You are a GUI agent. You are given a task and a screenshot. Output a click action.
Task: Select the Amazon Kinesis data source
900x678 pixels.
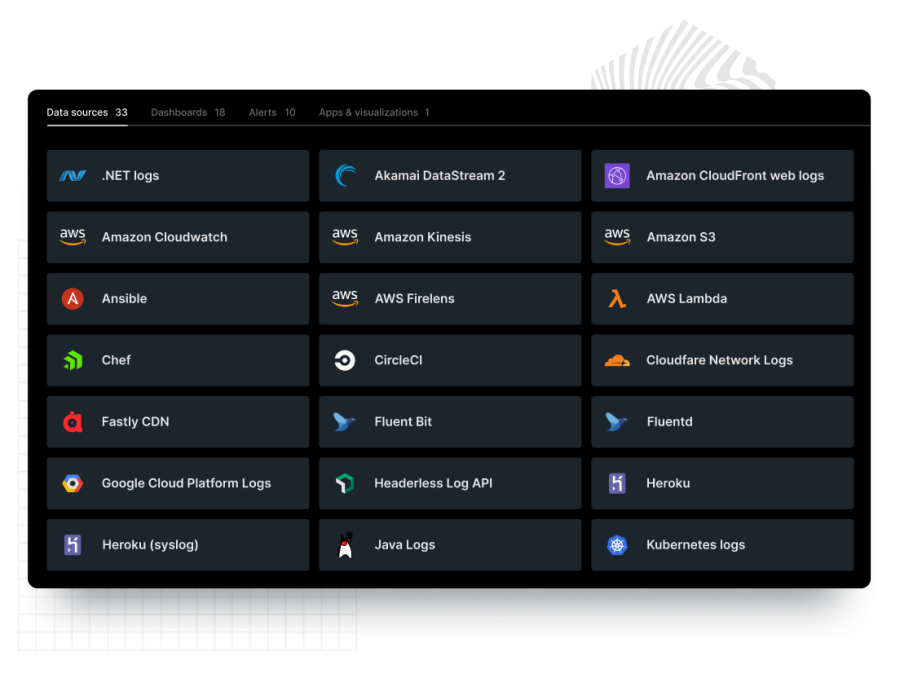click(450, 237)
